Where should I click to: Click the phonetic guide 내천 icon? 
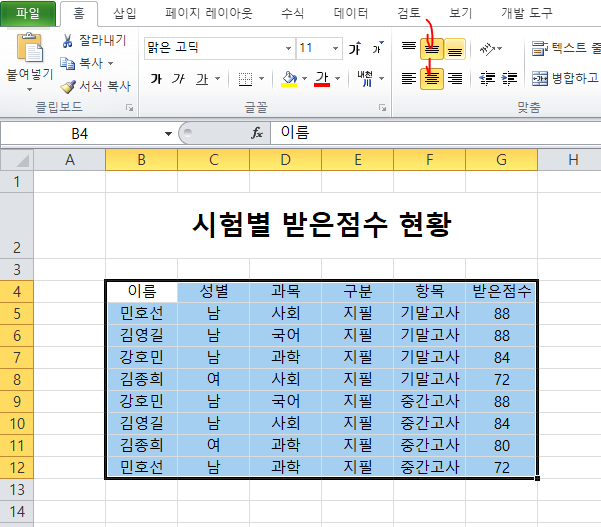coord(365,79)
